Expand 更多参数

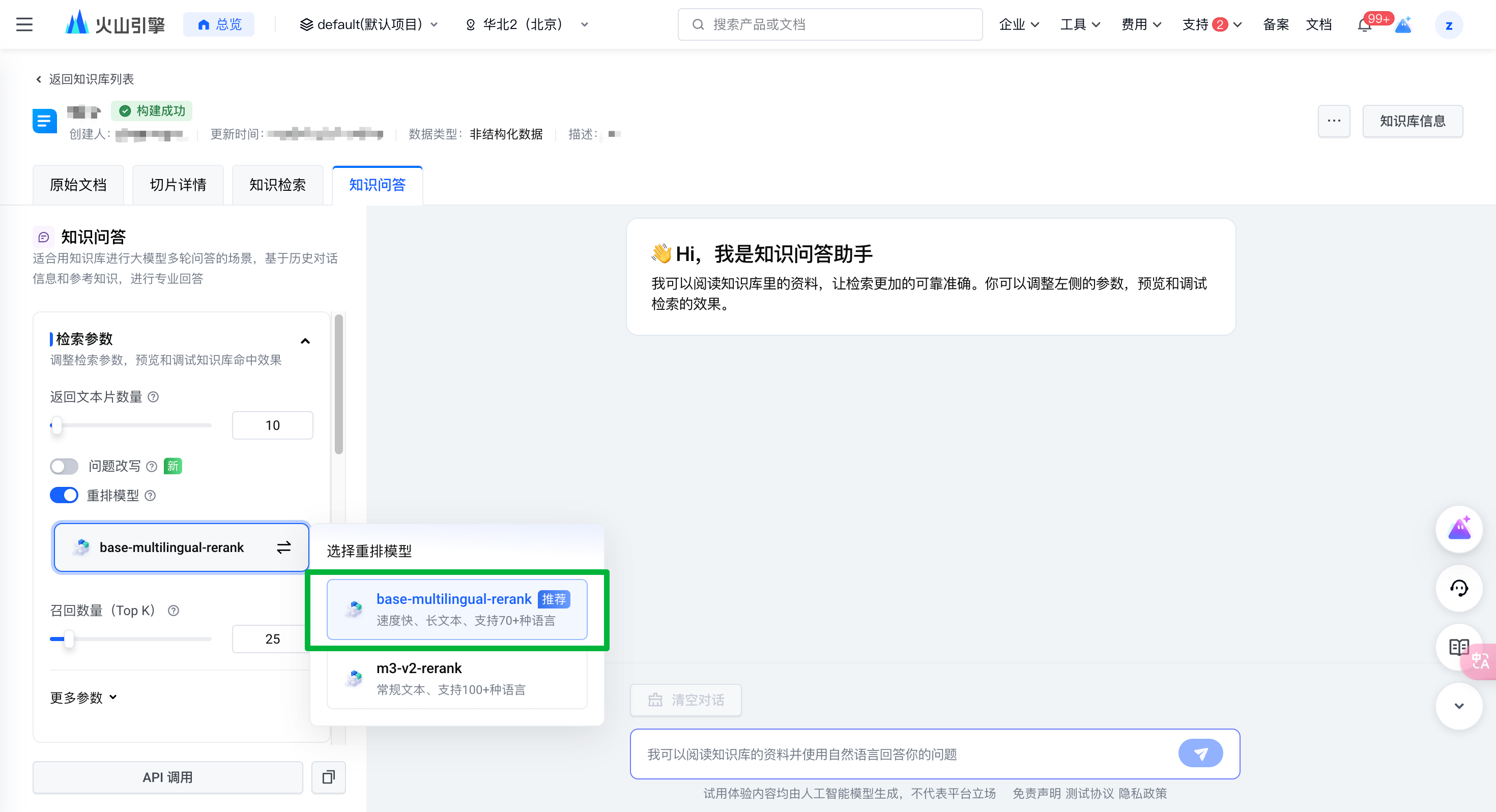[x=83, y=697]
